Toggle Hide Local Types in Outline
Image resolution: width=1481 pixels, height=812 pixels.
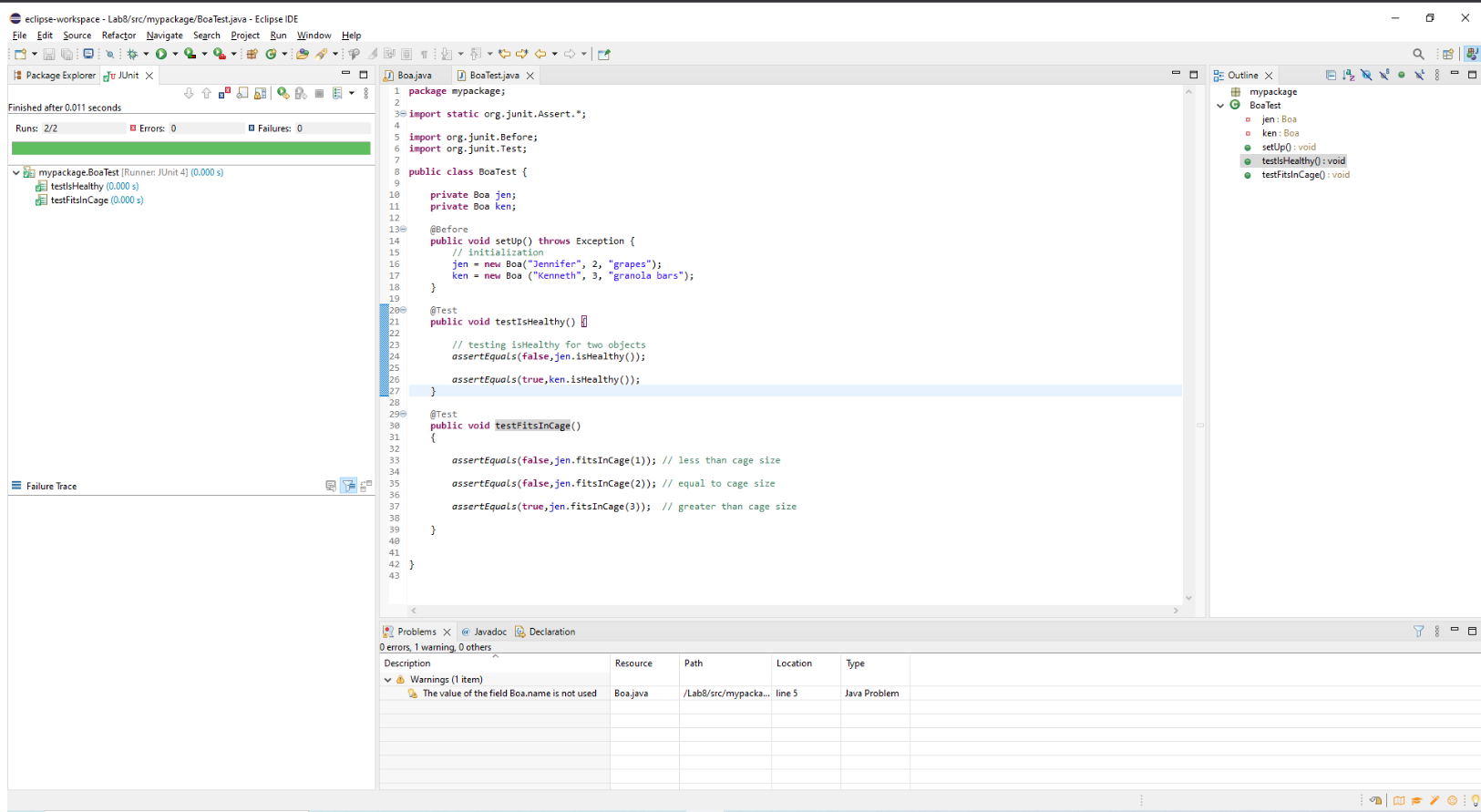point(1419,75)
